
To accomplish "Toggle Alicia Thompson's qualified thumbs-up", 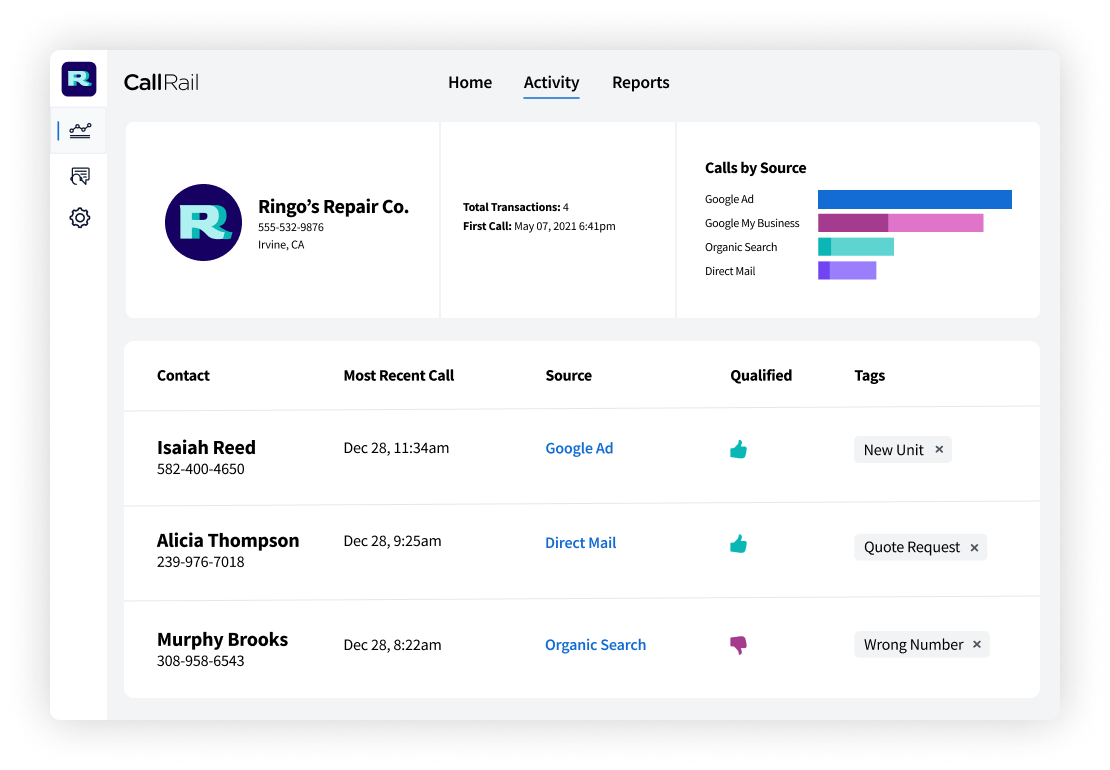I will click(x=738, y=544).
